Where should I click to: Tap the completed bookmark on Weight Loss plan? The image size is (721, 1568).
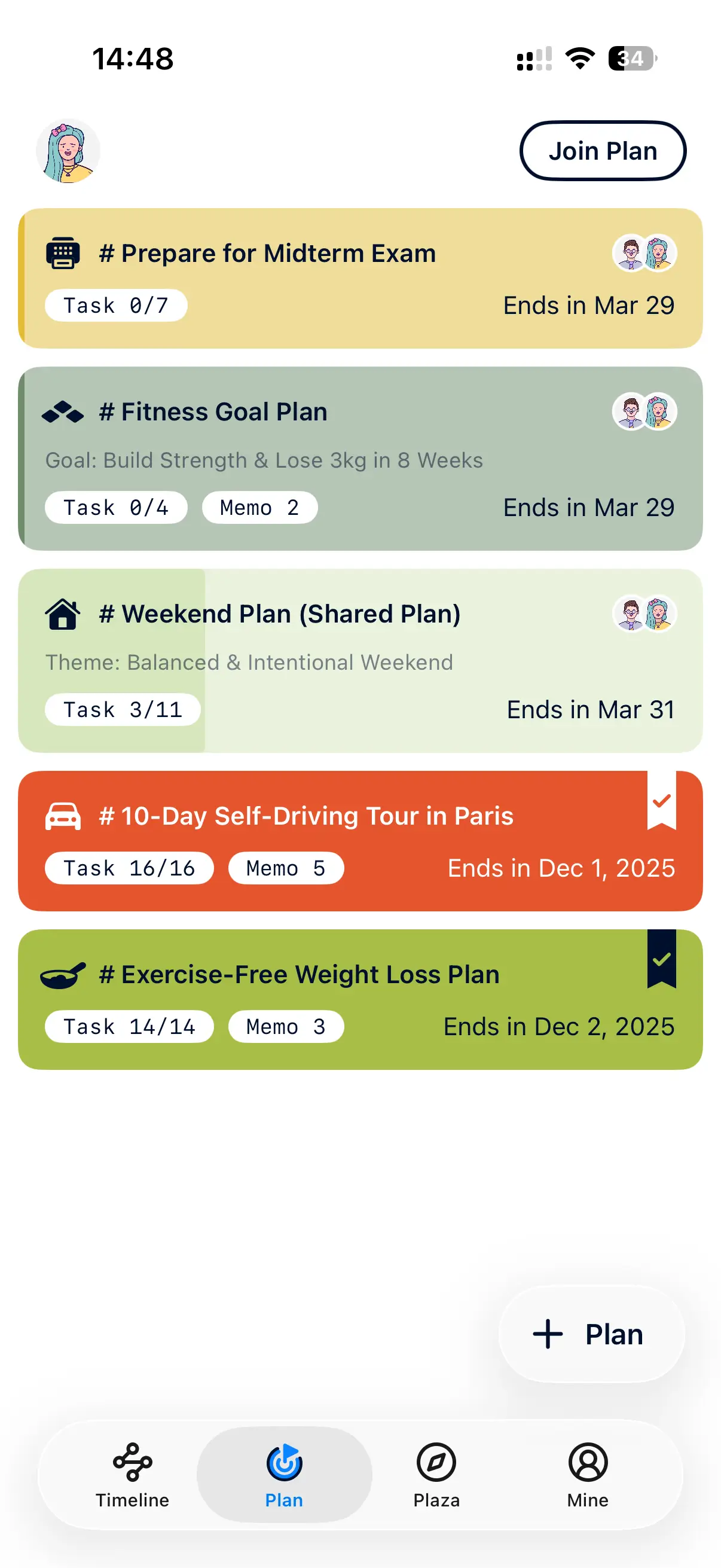pos(661,959)
